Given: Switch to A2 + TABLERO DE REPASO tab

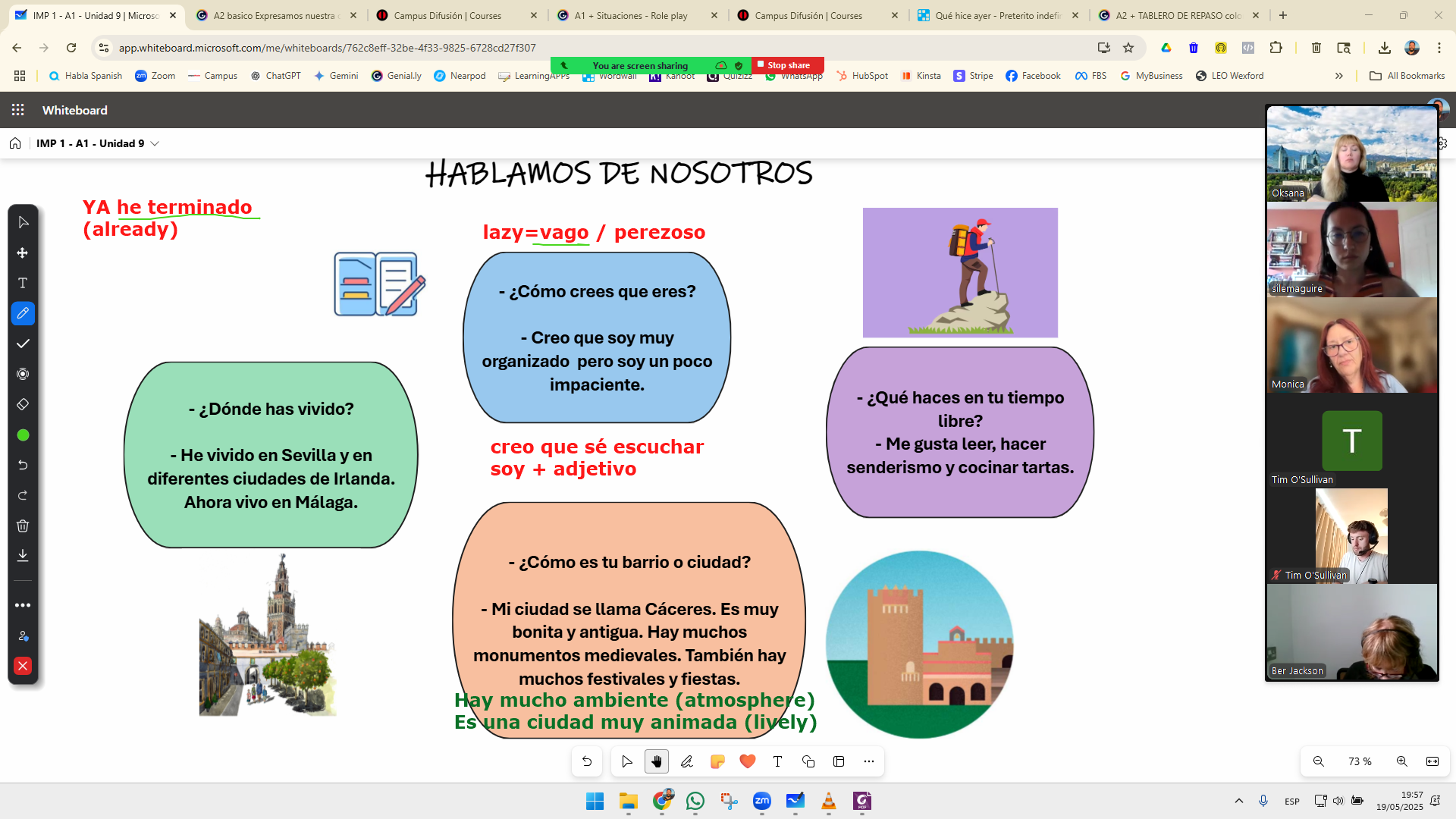Looking at the screenshot, I should click(x=1178, y=15).
